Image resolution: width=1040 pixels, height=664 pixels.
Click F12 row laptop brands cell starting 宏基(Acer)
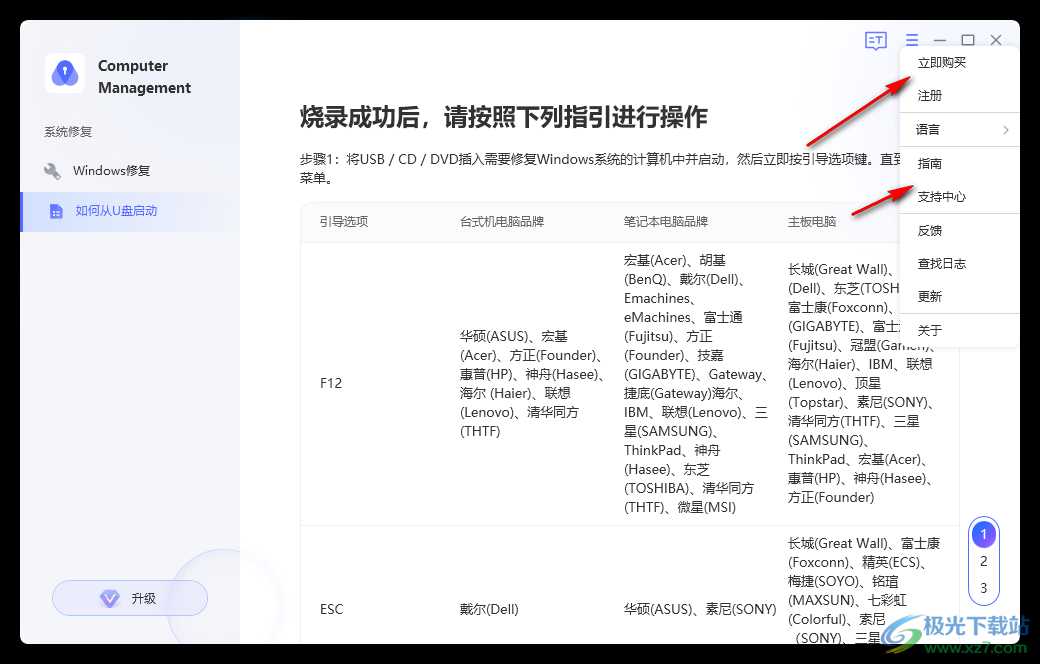pyautogui.click(x=696, y=384)
